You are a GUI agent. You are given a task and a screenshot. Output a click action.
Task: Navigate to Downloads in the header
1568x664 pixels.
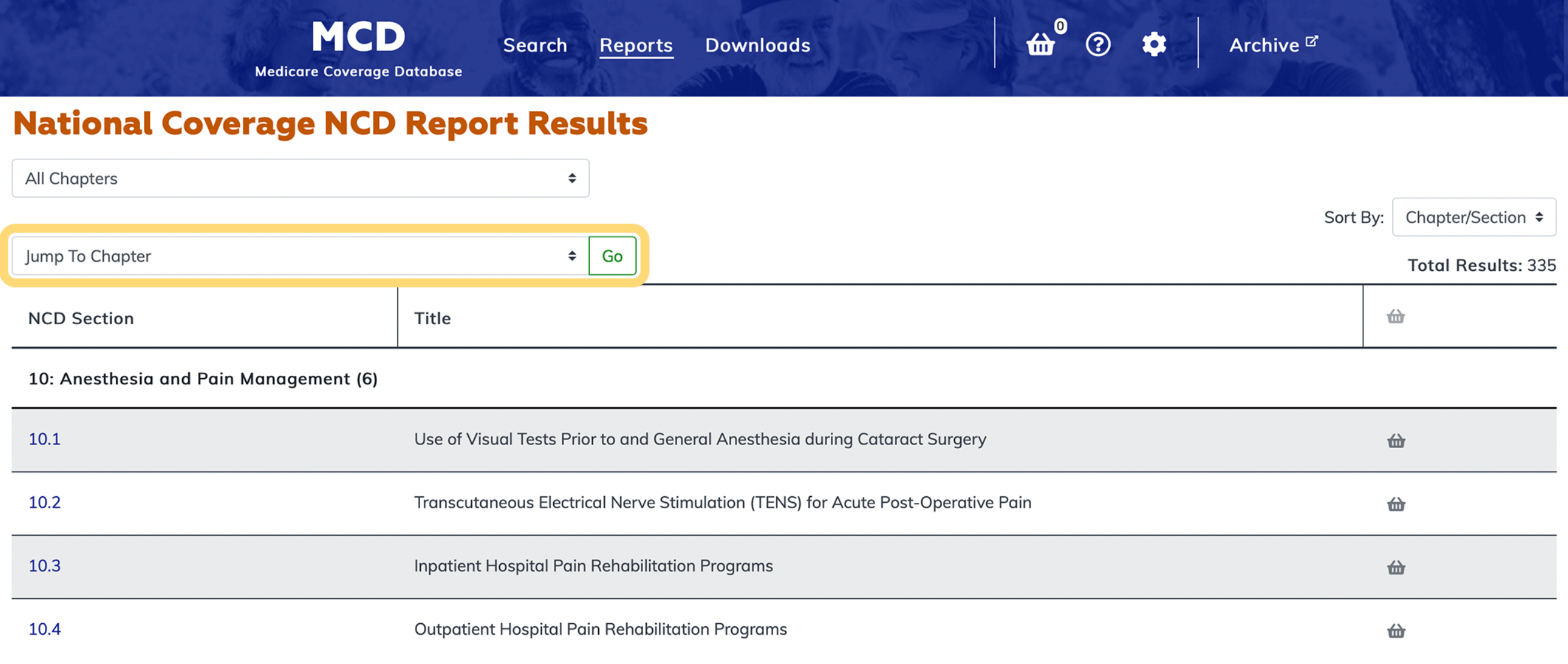pyautogui.click(x=757, y=45)
